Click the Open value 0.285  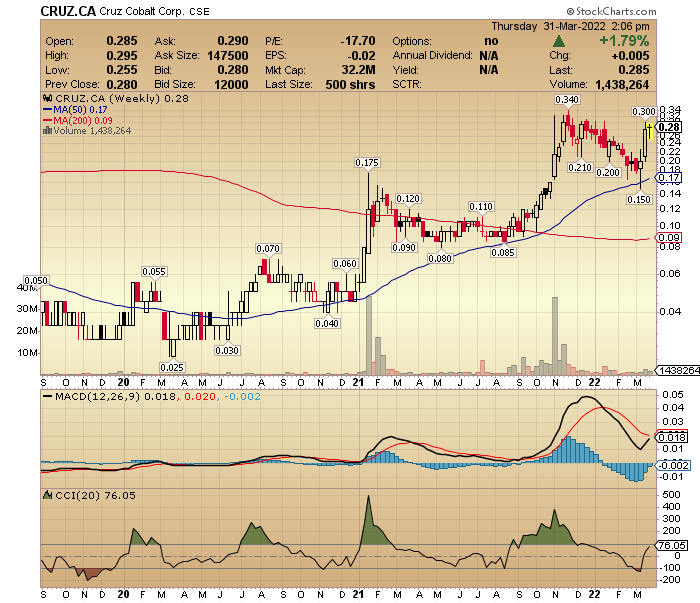122,41
